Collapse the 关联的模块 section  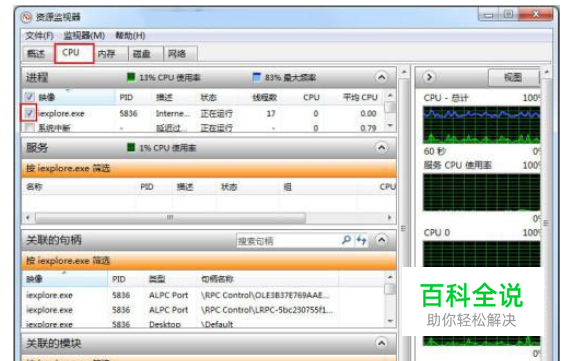click(381, 343)
